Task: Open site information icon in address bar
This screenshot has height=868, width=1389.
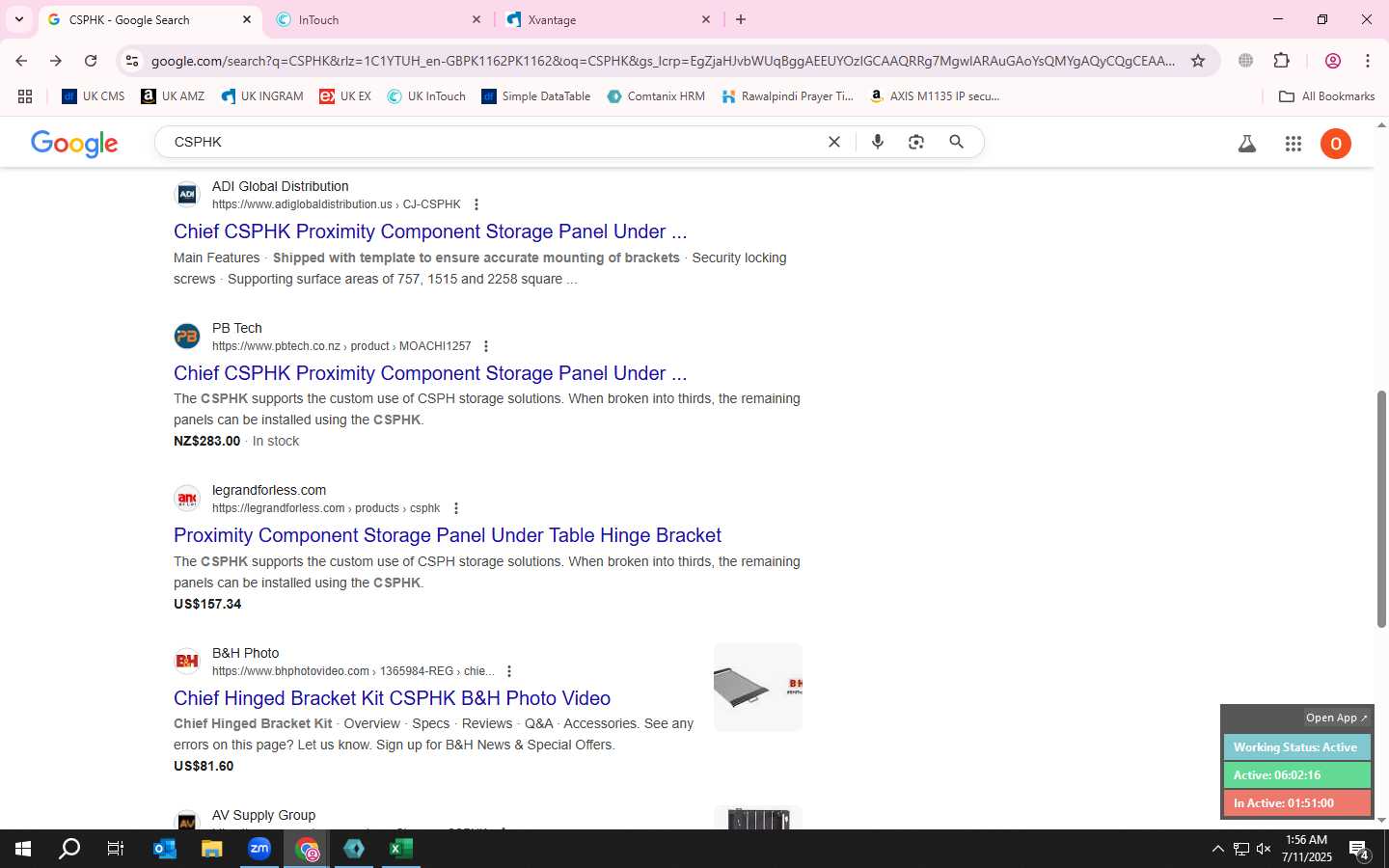Action: click(x=132, y=61)
